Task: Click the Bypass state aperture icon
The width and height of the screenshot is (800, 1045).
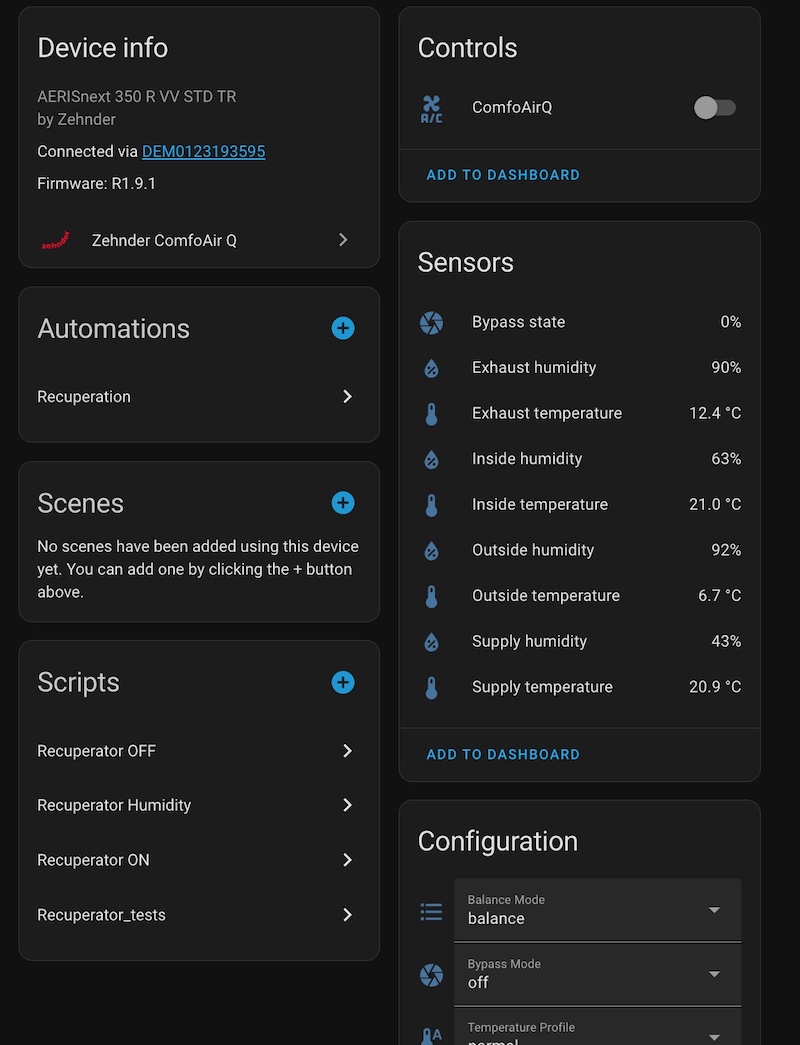Action: (x=432, y=322)
